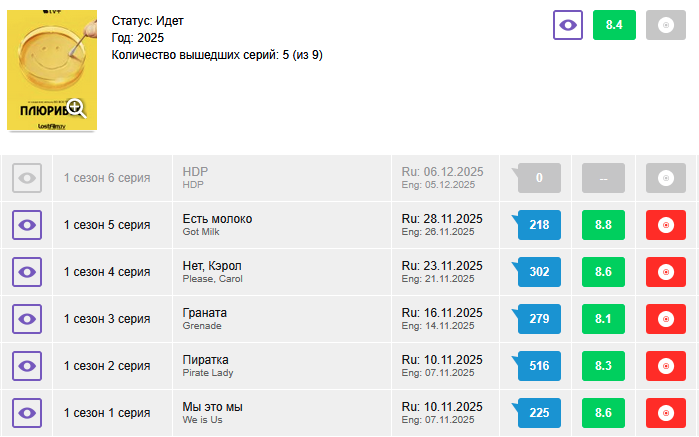This screenshot has width=699, height=437.
Task: Mark season 1 episode 1 watched
Action: point(27,413)
